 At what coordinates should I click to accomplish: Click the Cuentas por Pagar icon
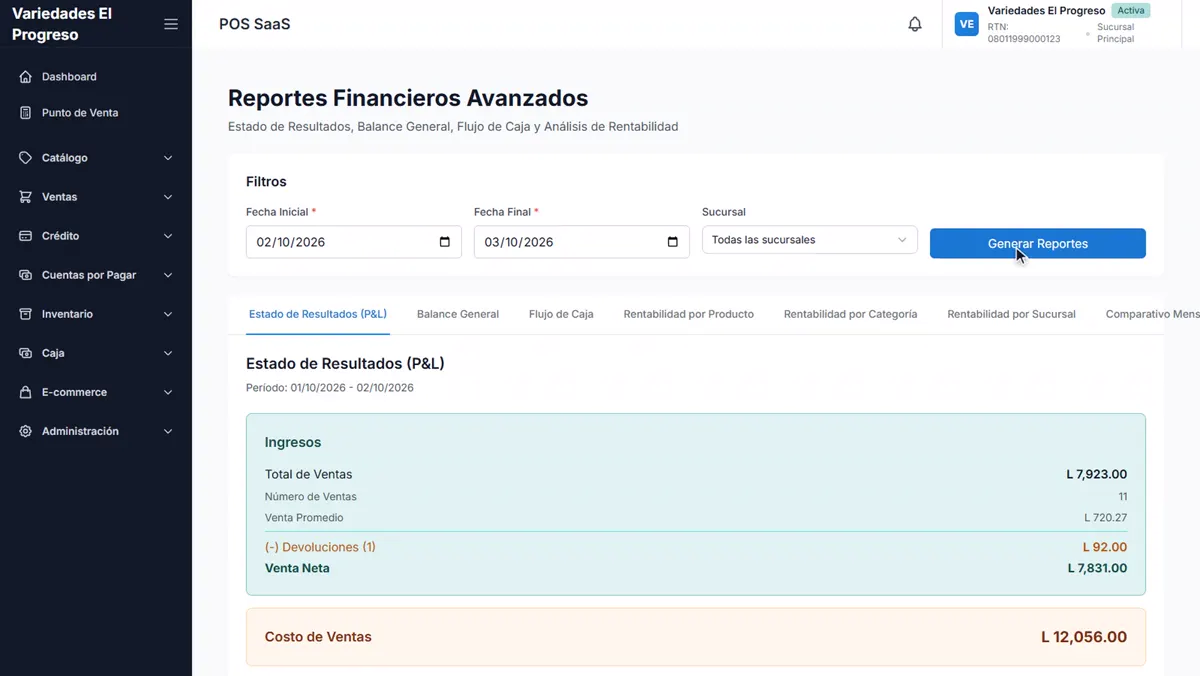click(x=26, y=275)
